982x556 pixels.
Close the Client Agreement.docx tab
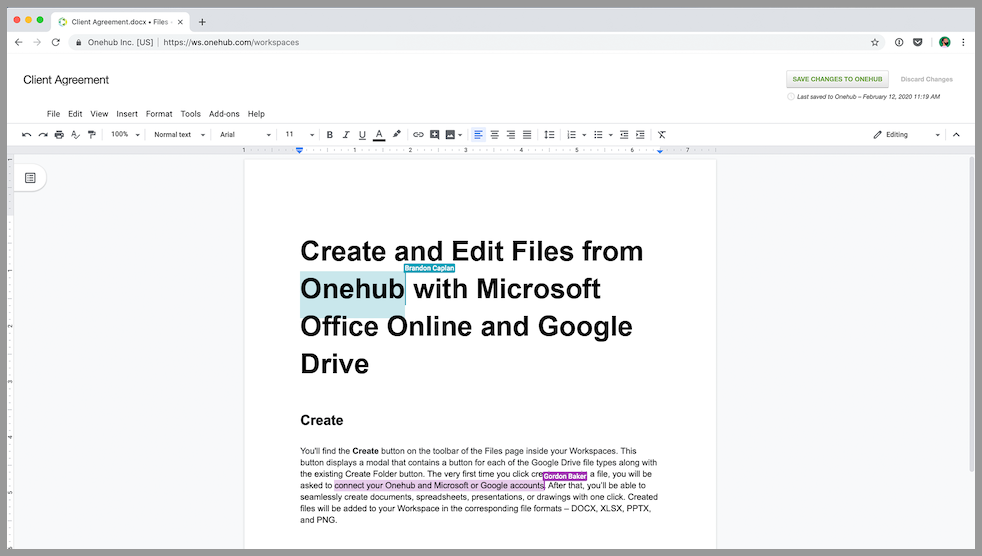tap(180, 22)
